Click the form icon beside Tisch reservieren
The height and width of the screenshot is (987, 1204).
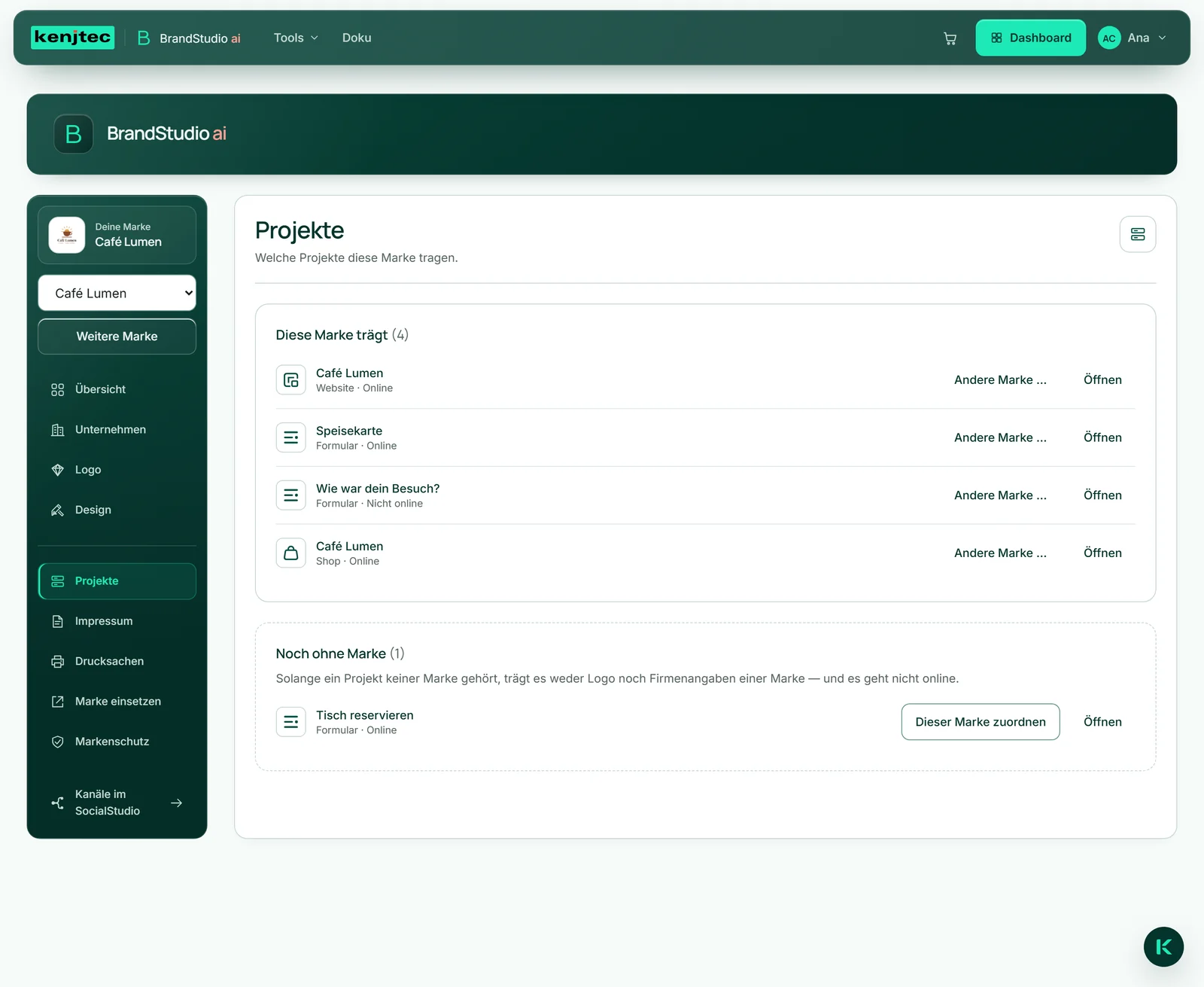click(x=291, y=722)
